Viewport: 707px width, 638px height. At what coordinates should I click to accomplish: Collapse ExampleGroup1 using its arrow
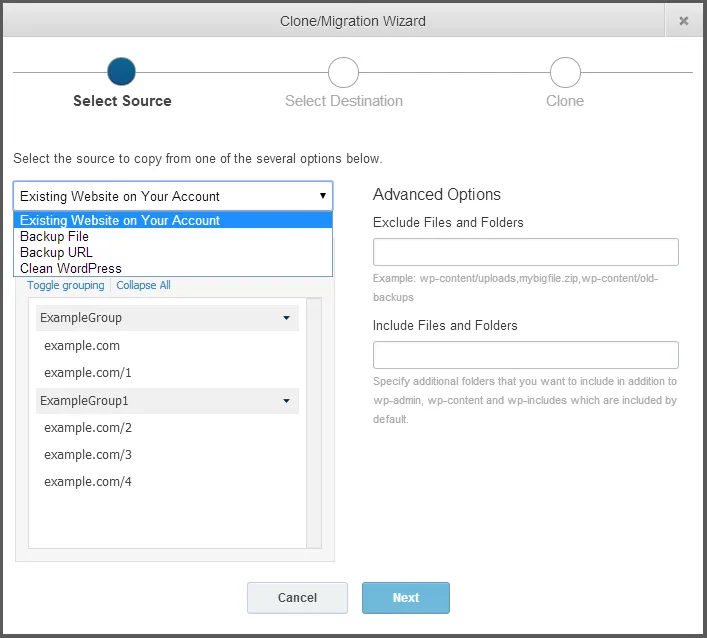pyautogui.click(x=286, y=401)
